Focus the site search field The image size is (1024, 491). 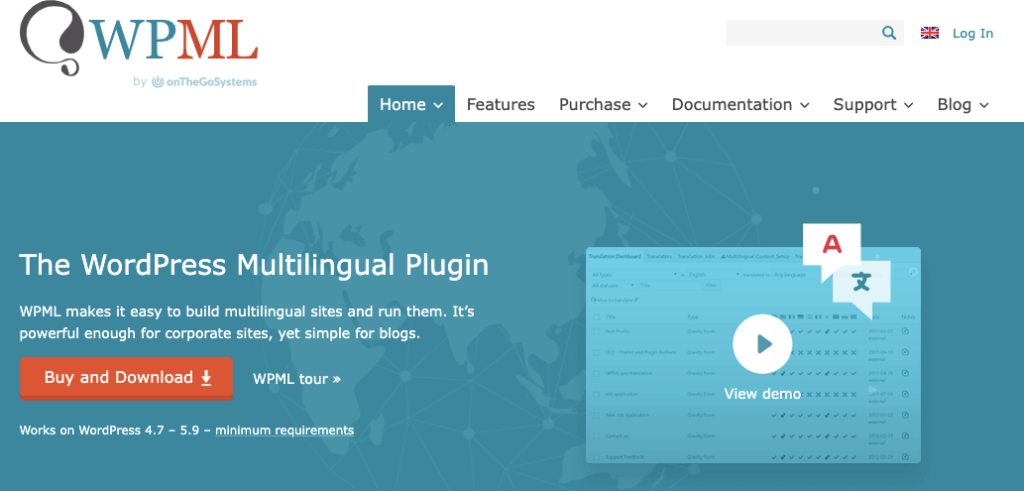click(x=815, y=33)
